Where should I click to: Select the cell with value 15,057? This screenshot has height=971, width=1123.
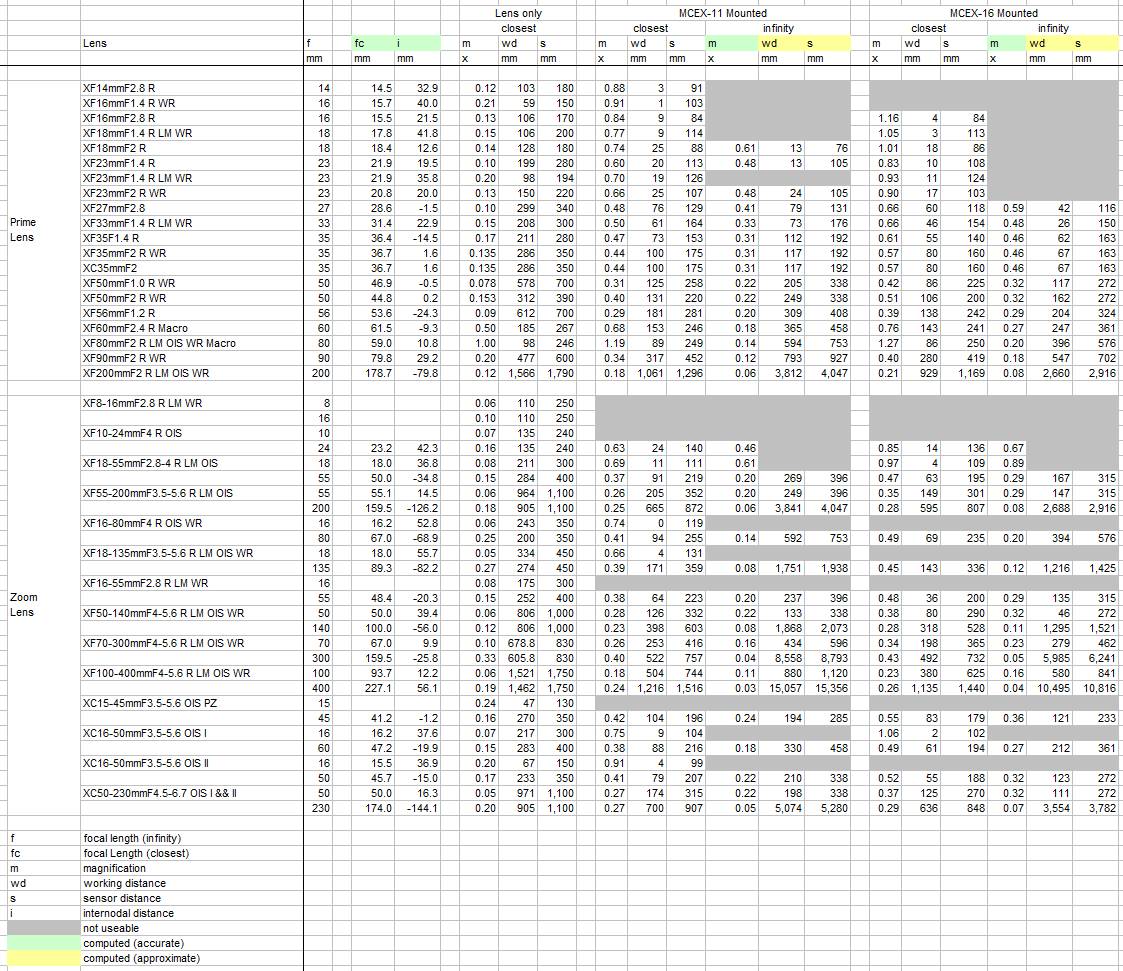tap(781, 689)
